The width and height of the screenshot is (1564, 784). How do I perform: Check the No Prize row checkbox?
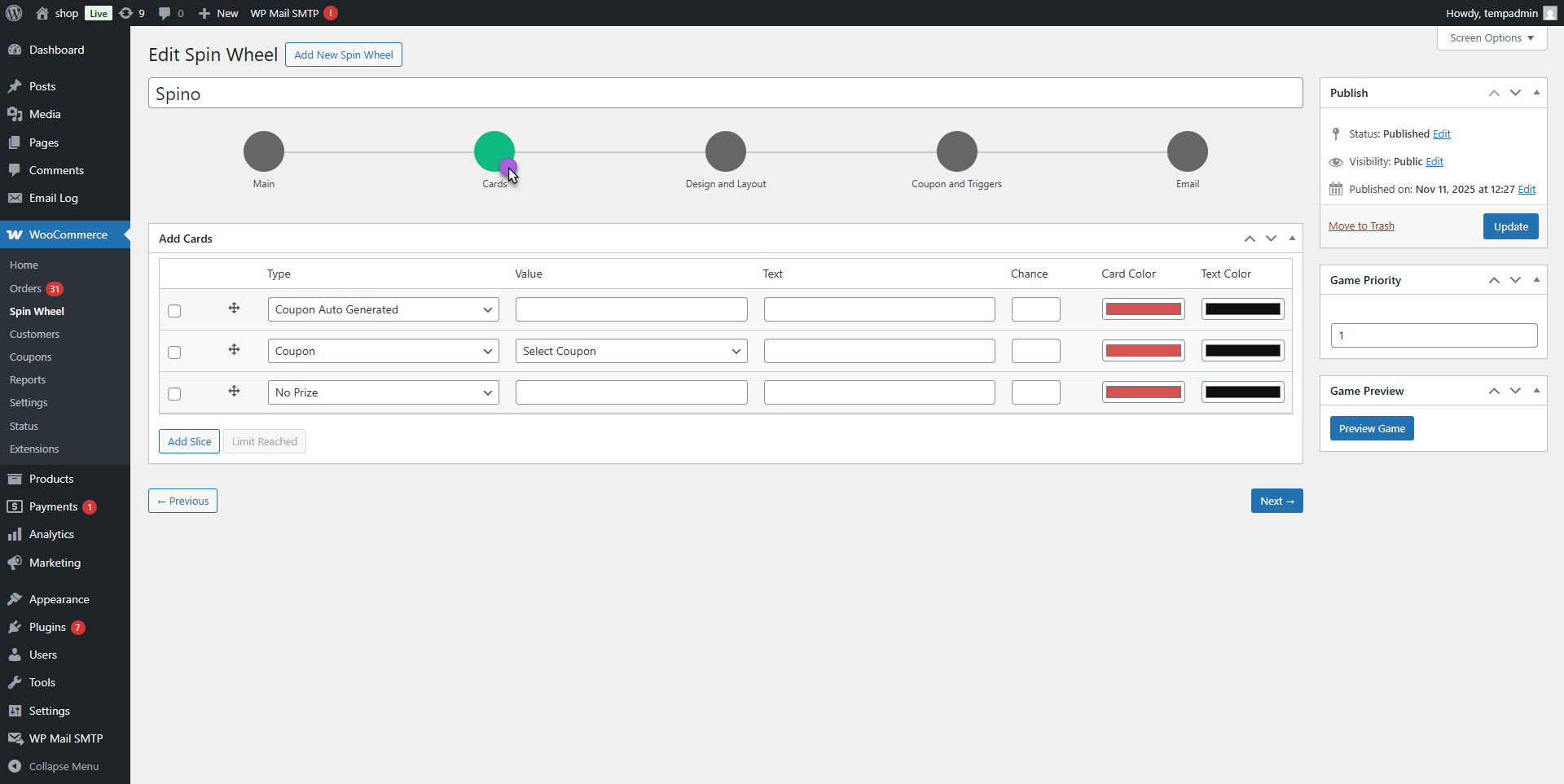click(x=174, y=394)
